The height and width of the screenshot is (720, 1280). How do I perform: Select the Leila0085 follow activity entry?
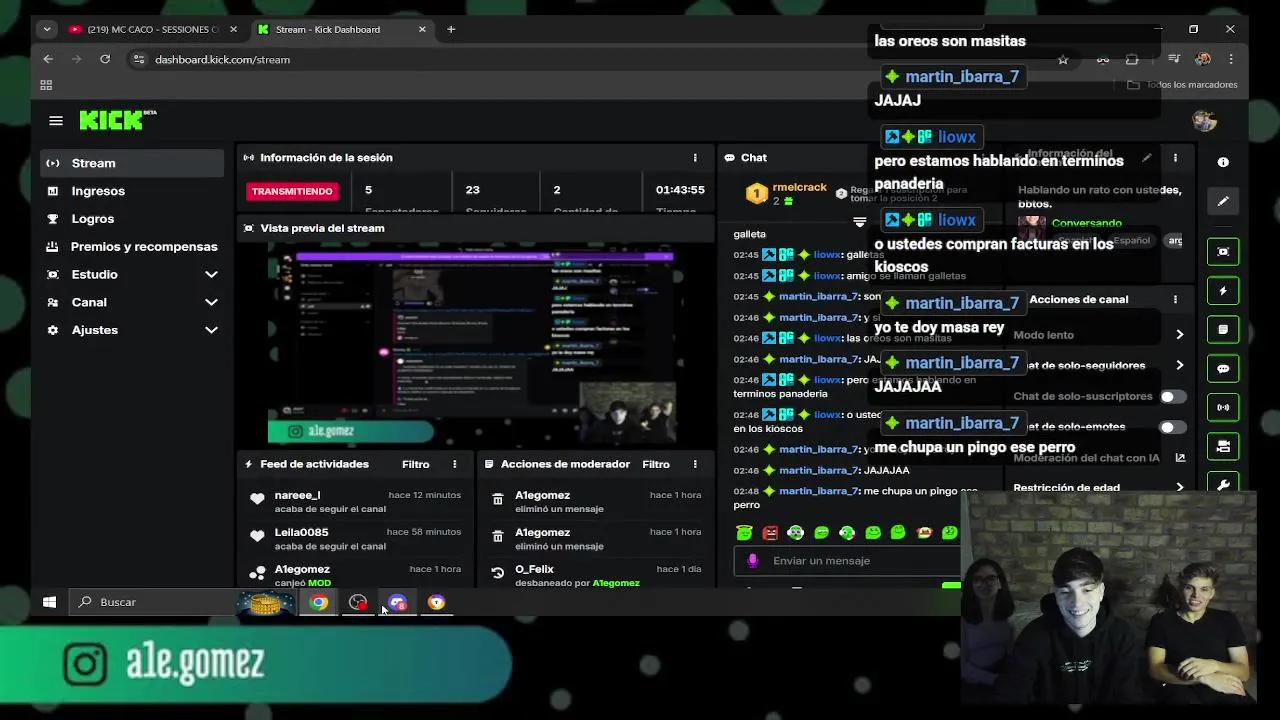point(356,538)
